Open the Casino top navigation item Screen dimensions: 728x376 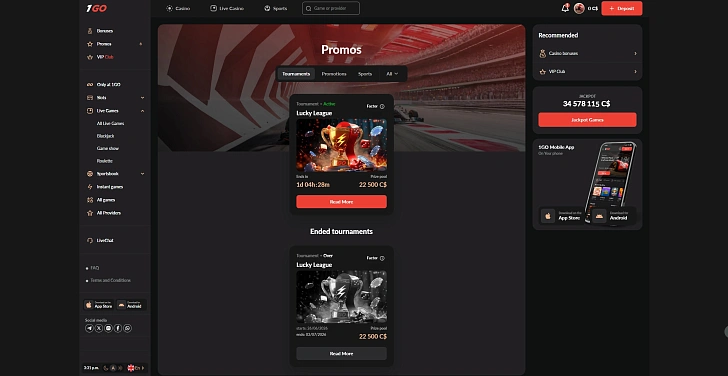[x=178, y=8]
